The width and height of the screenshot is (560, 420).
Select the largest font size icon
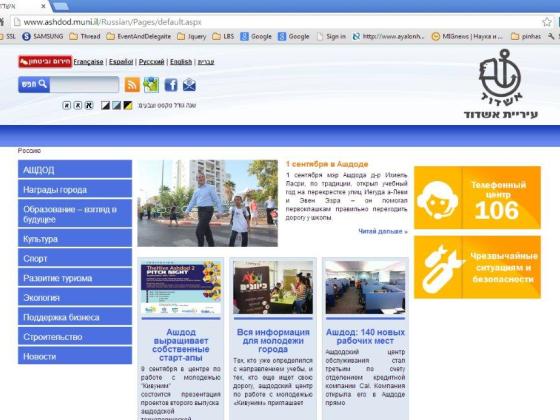[x=89, y=105]
